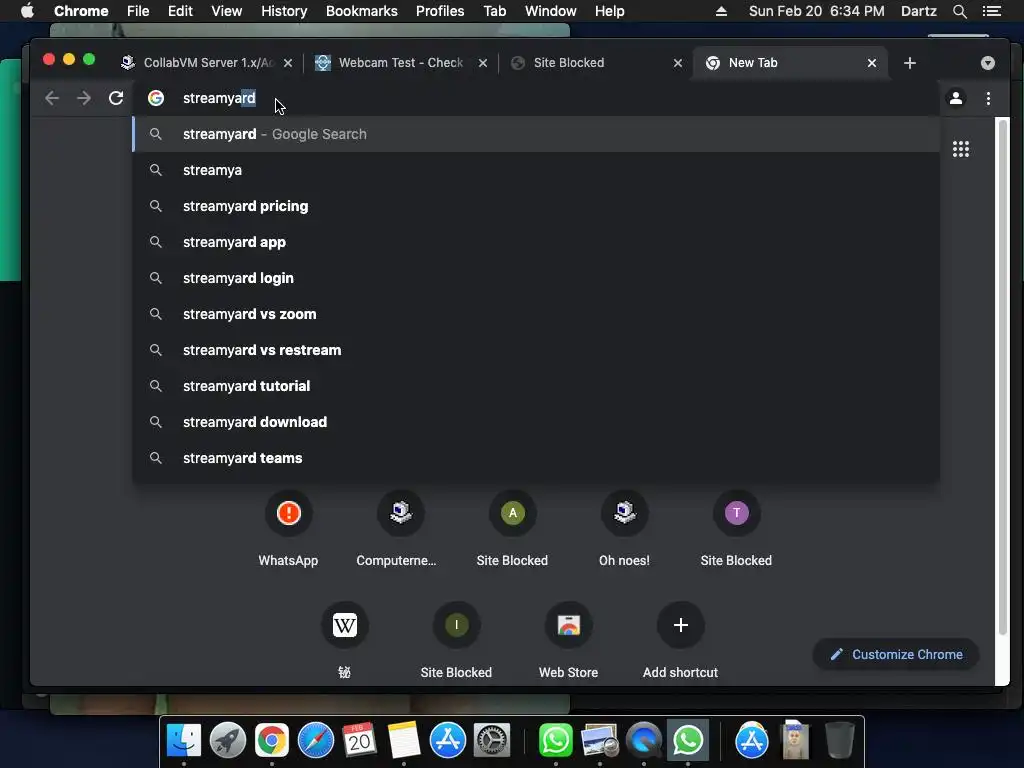
Task: Open the Apple menu
Action: point(27,11)
